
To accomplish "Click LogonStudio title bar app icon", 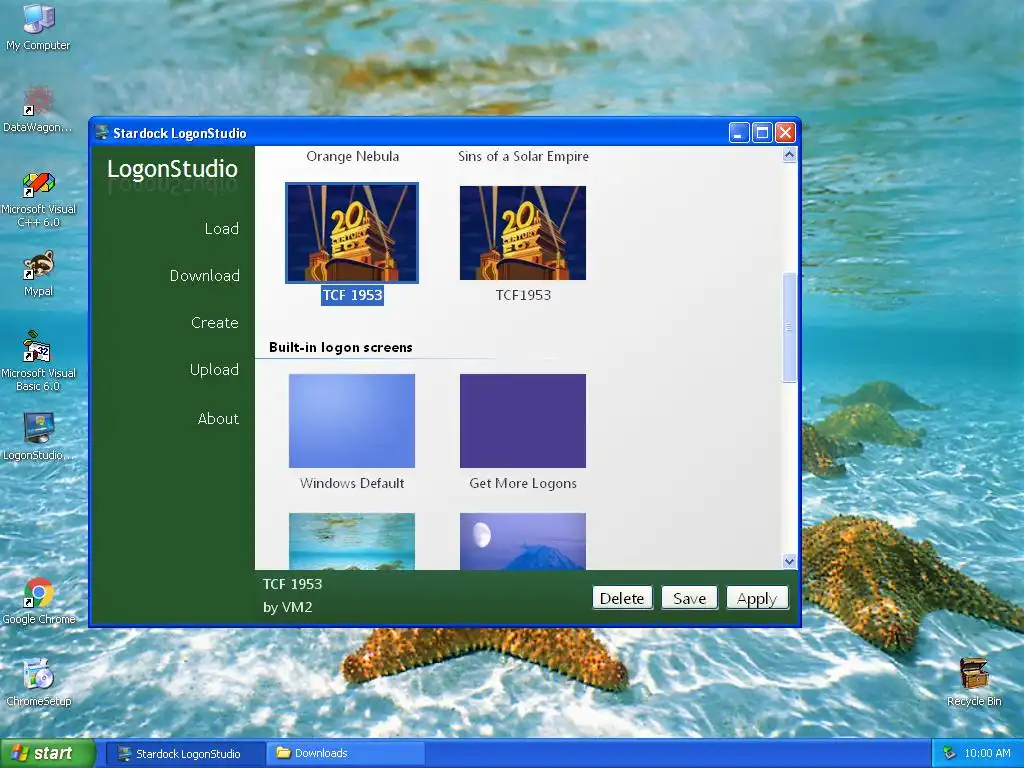I will tap(101, 133).
